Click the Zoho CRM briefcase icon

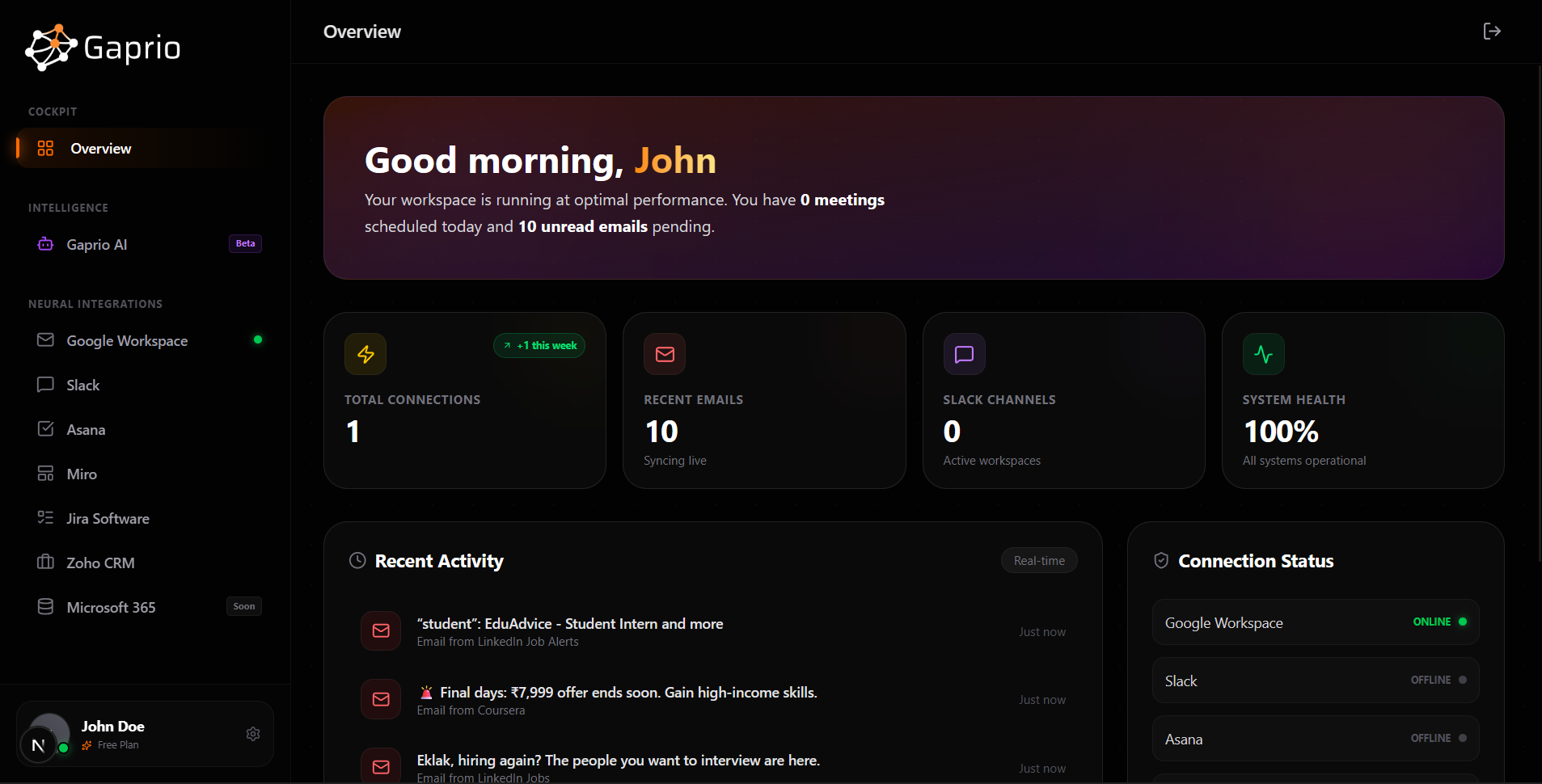coord(46,563)
